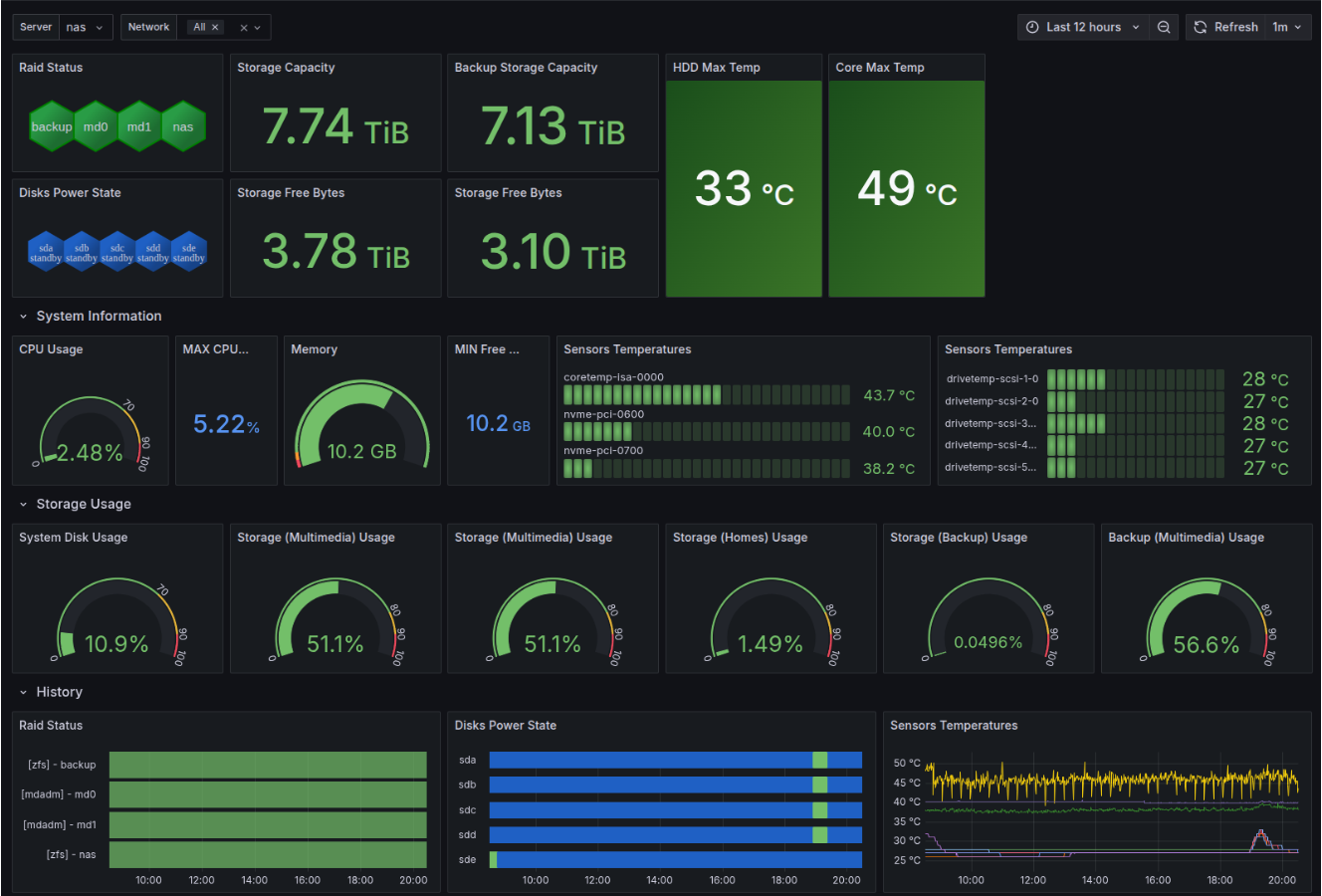The height and width of the screenshot is (896, 1322).
Task: Click the sde standby hexagon
Action: point(189,251)
